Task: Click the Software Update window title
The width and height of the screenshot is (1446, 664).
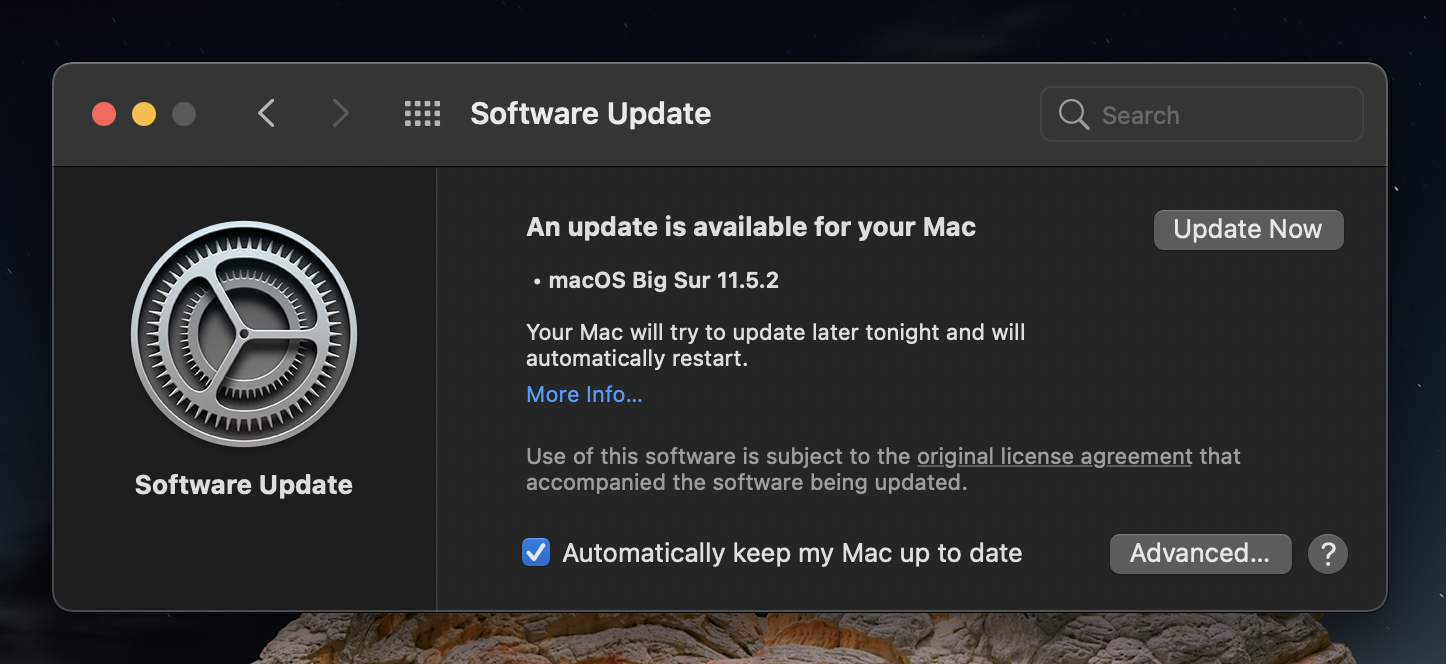Action: tap(590, 114)
